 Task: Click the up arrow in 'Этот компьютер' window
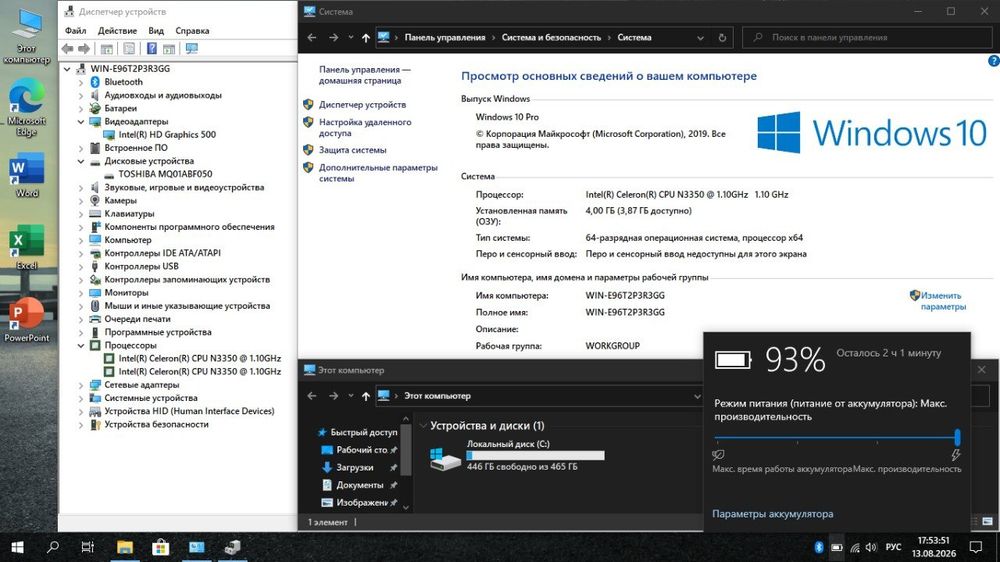pos(365,396)
